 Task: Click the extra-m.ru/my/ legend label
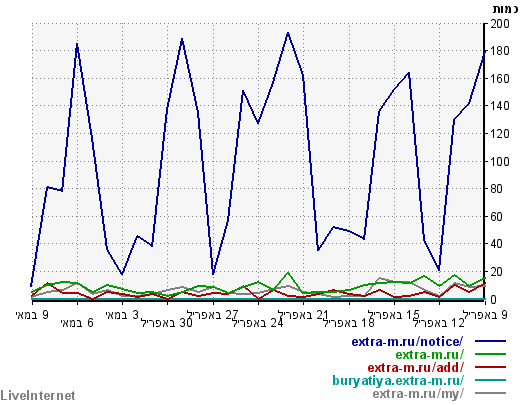(x=418, y=394)
